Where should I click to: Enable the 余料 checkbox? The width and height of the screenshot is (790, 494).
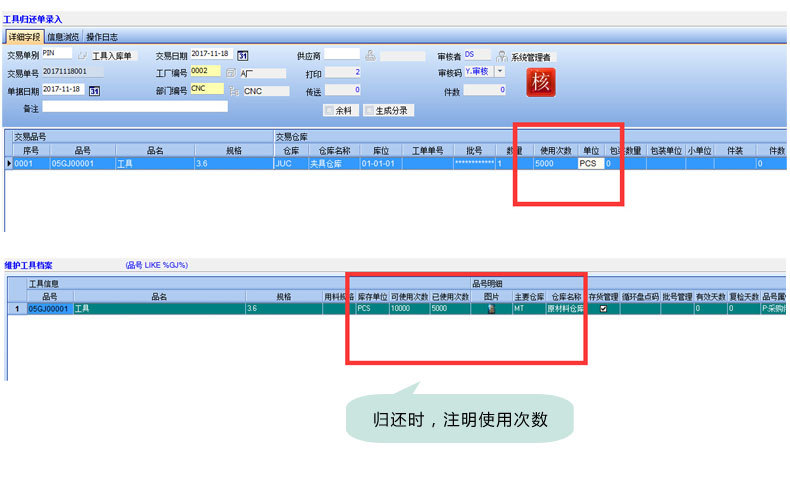click(x=329, y=110)
